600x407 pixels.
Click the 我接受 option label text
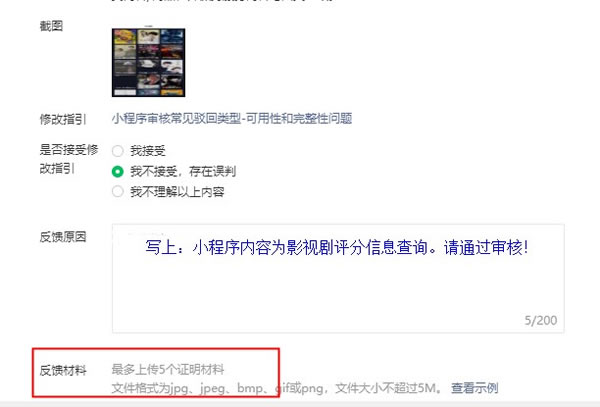(x=148, y=151)
